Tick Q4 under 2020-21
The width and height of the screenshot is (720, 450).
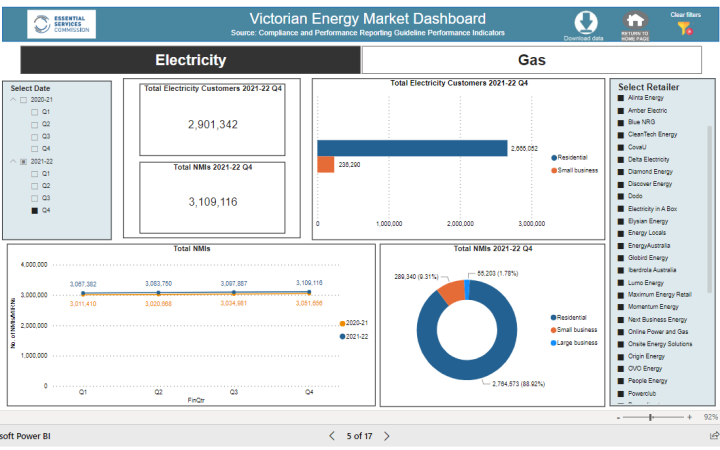[34, 149]
